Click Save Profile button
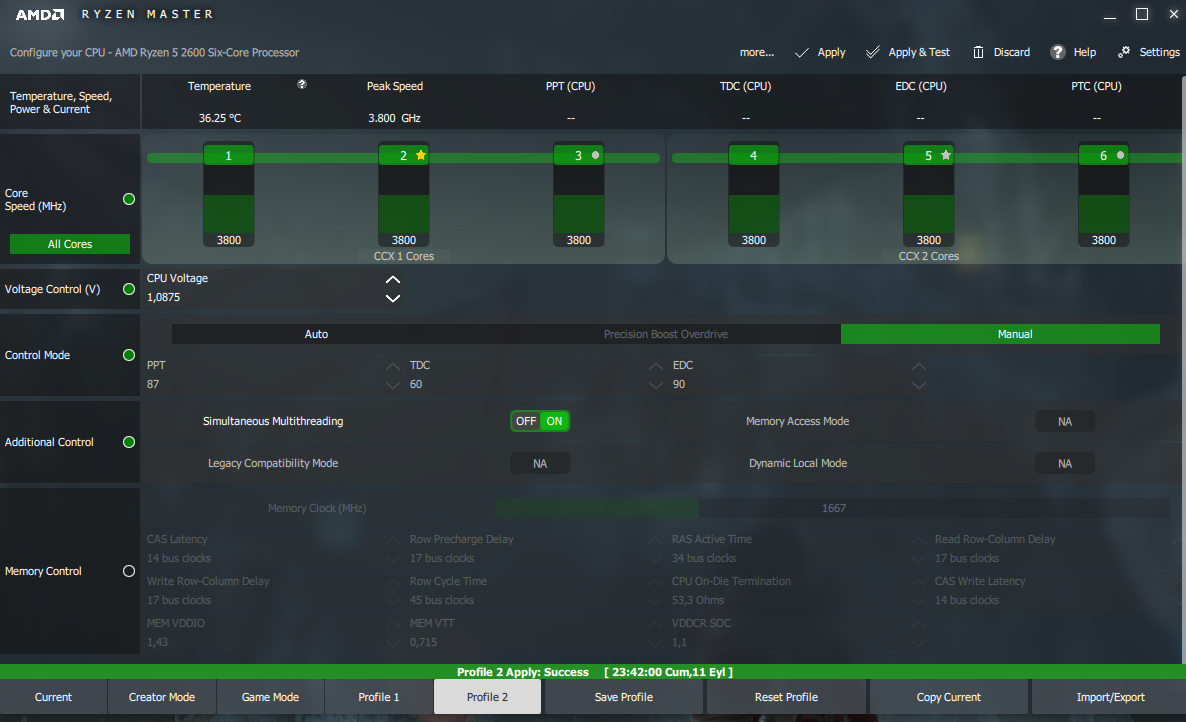 tap(624, 697)
